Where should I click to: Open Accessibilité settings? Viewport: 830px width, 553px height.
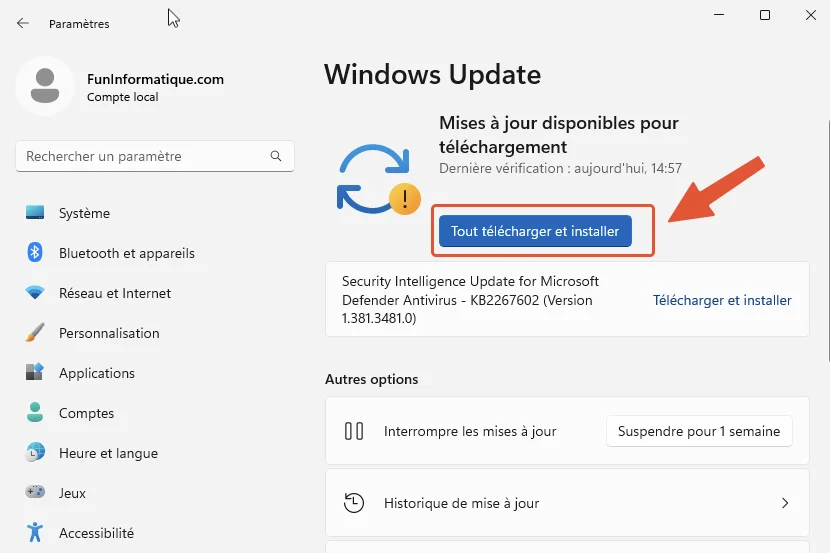155,533
